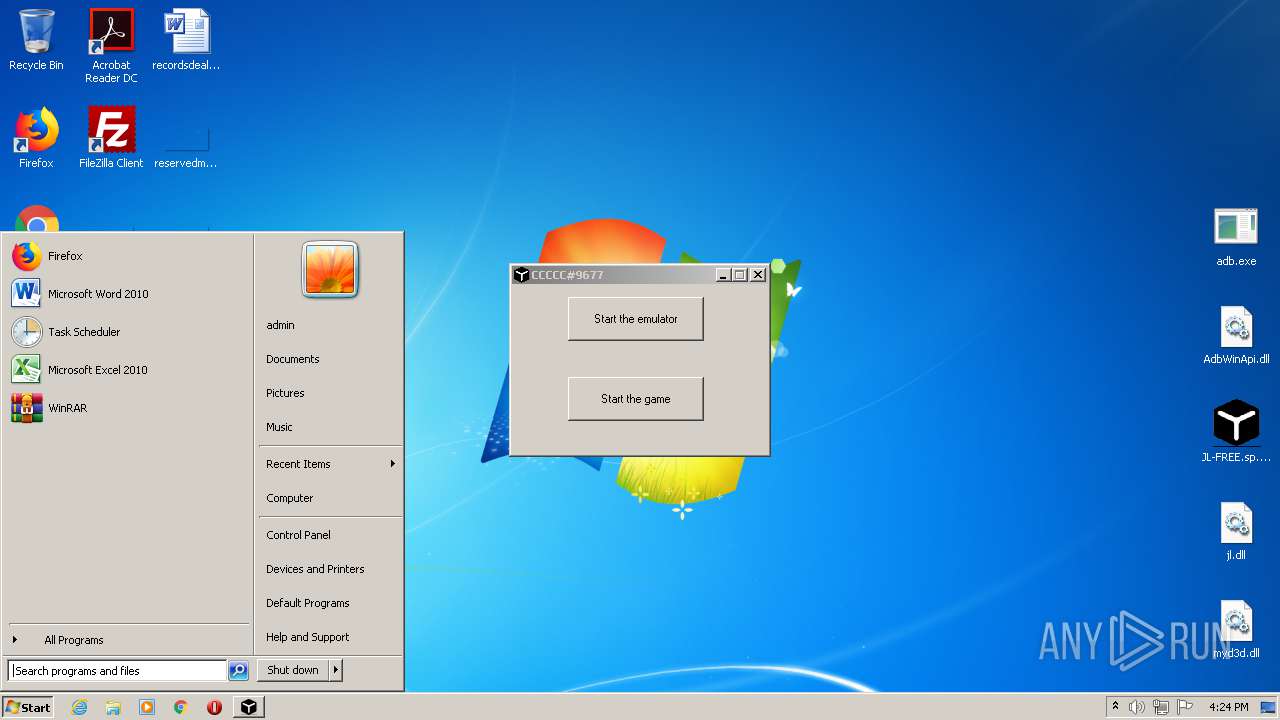
Task: Select the recordsdeal Word document icon
Action: 186,41
